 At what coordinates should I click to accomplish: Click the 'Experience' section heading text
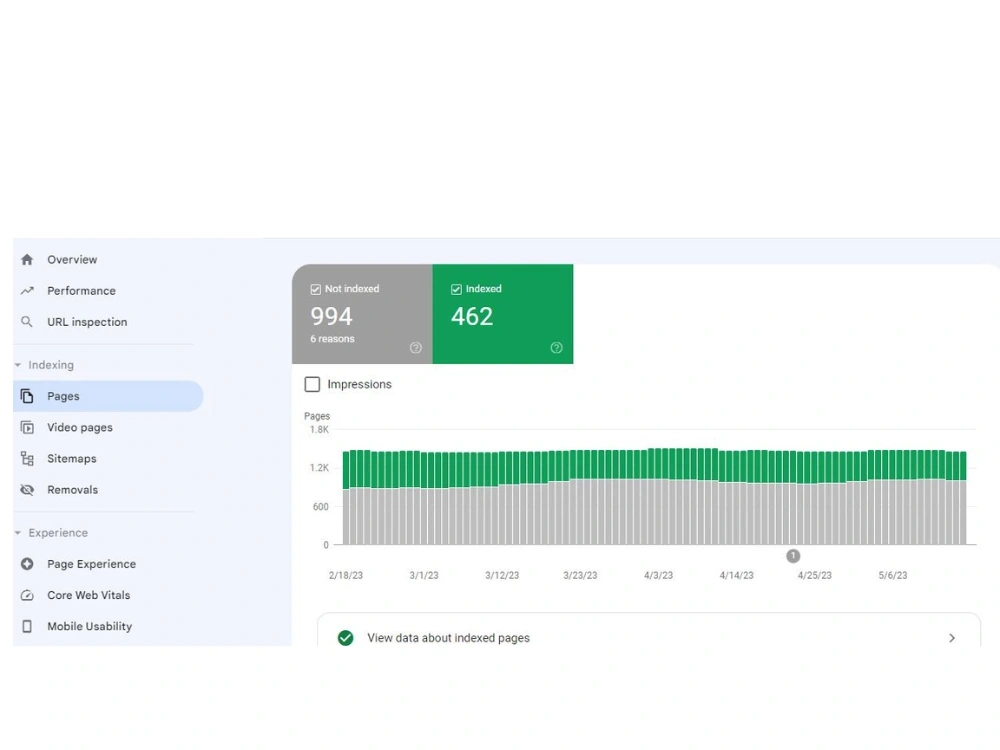(58, 533)
